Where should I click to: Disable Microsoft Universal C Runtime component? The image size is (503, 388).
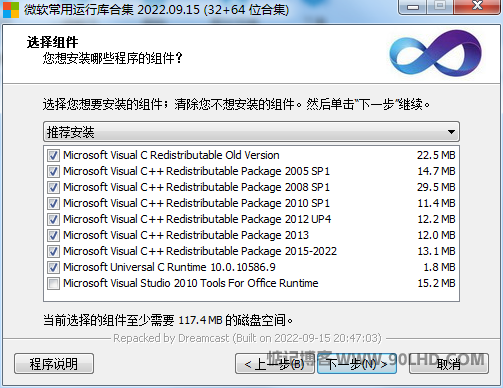pyautogui.click(x=53, y=267)
